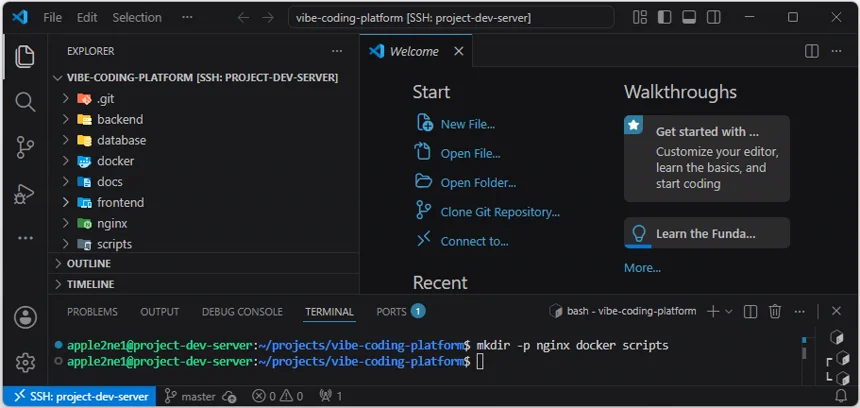Expand the TIMELINE section
This screenshot has height=408, width=860.
coord(203,284)
